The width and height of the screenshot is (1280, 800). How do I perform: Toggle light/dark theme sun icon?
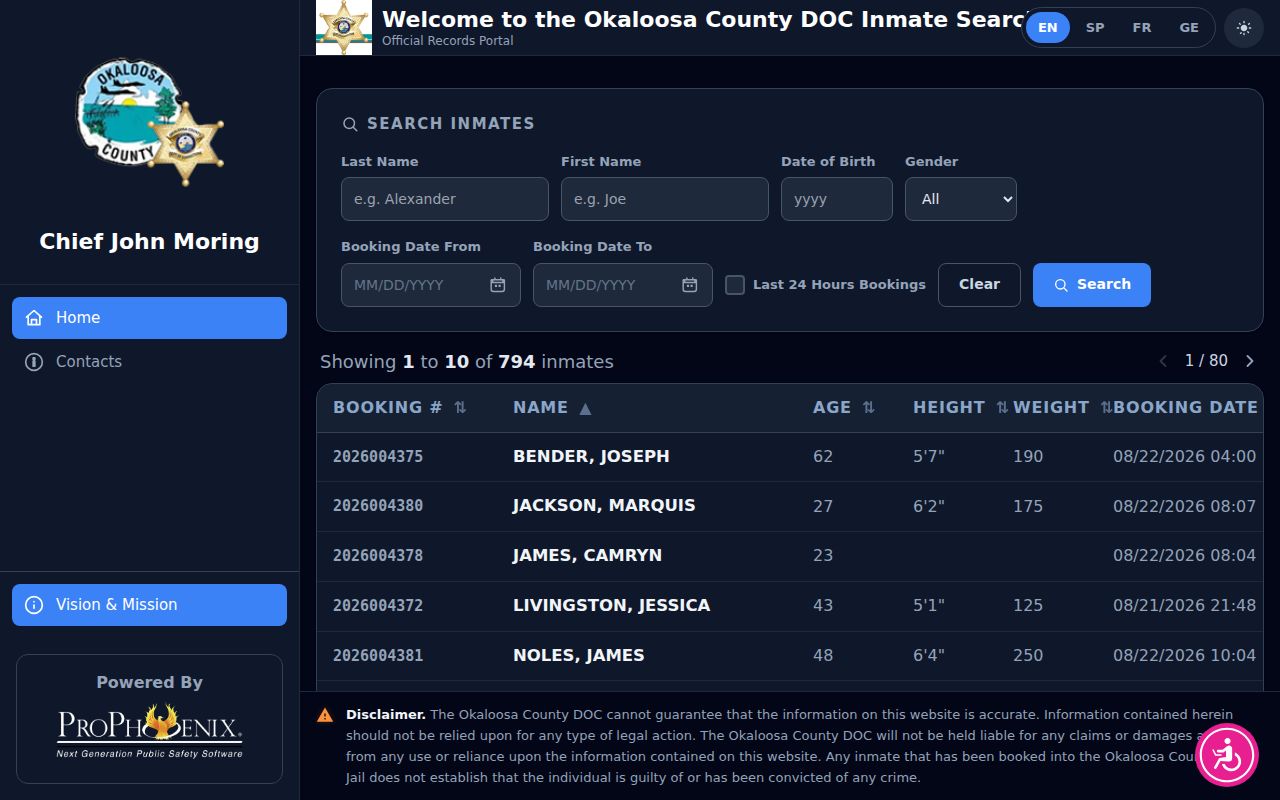pos(1243,28)
